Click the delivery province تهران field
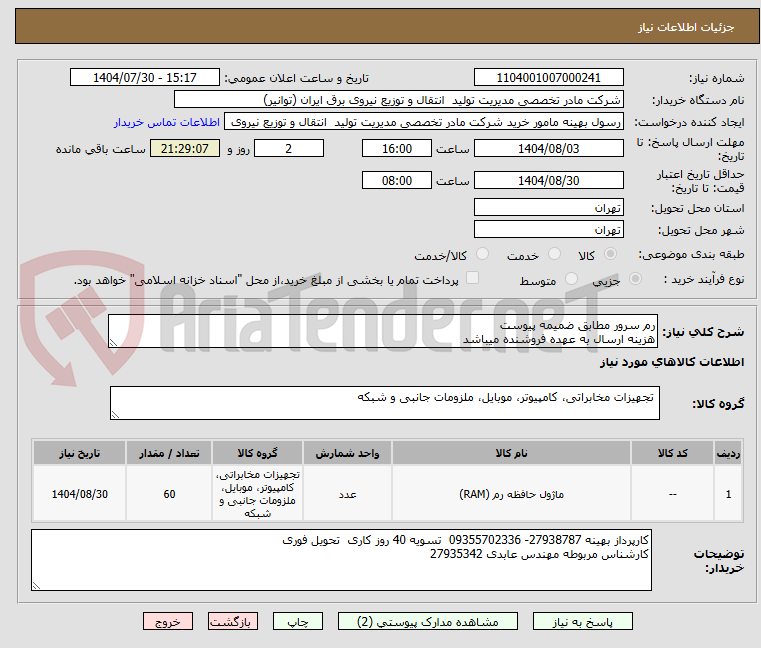The height and width of the screenshot is (648, 761). [x=548, y=208]
